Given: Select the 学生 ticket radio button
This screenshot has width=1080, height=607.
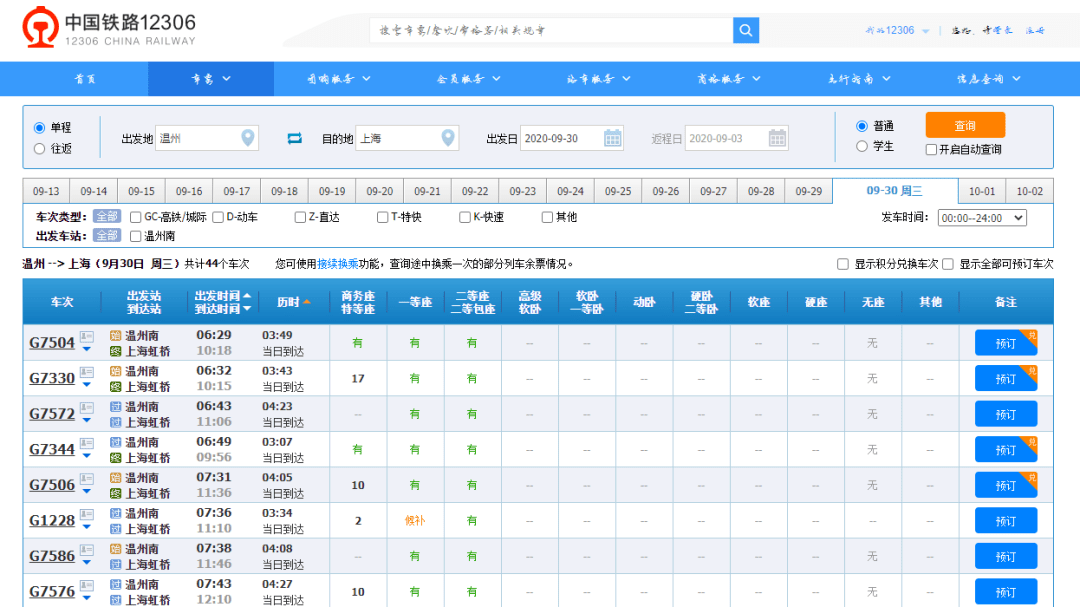Looking at the screenshot, I should [862, 146].
